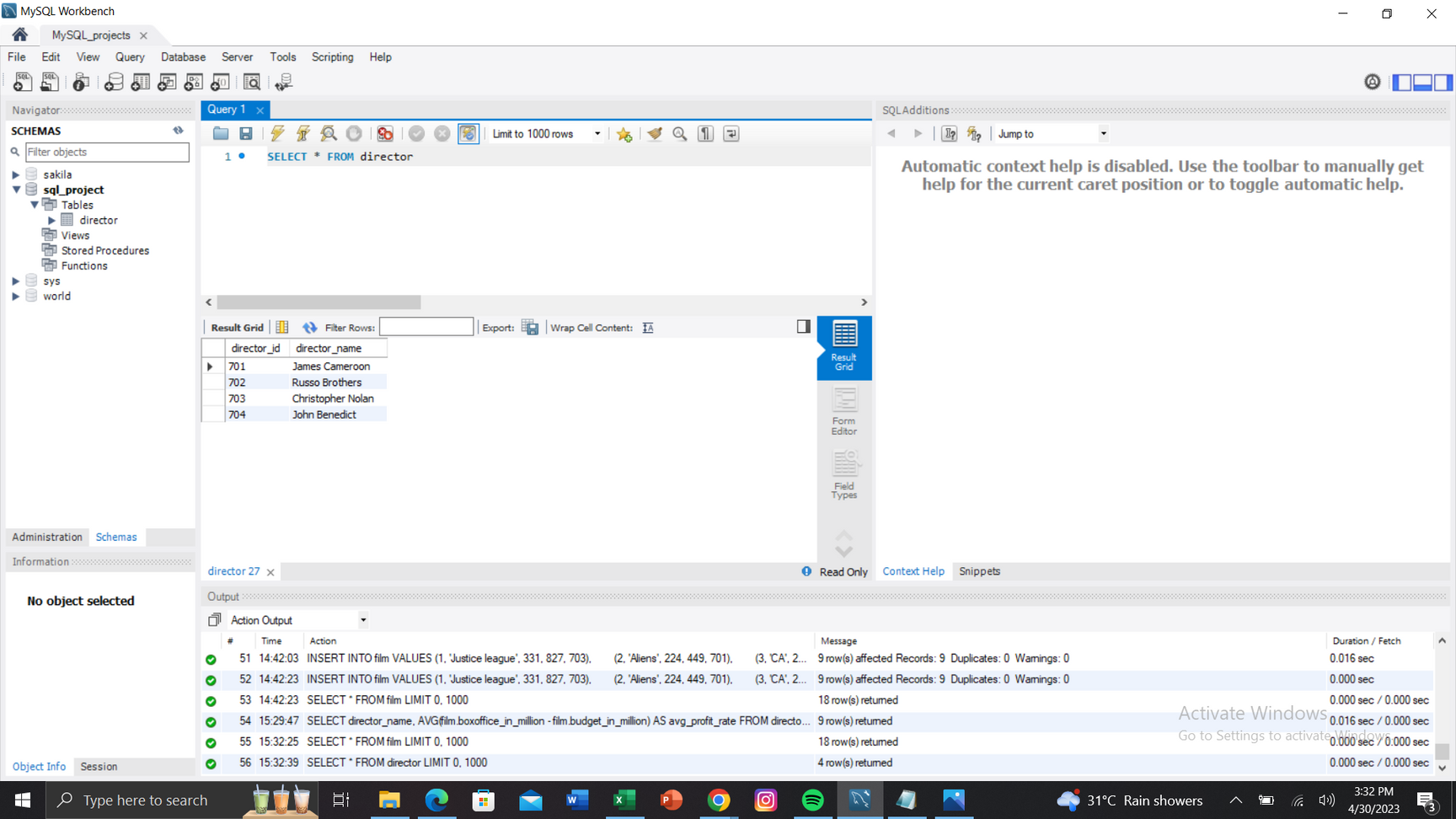Screen dimensions: 1456x819
Task: Create a new view icon
Action: click(167, 82)
